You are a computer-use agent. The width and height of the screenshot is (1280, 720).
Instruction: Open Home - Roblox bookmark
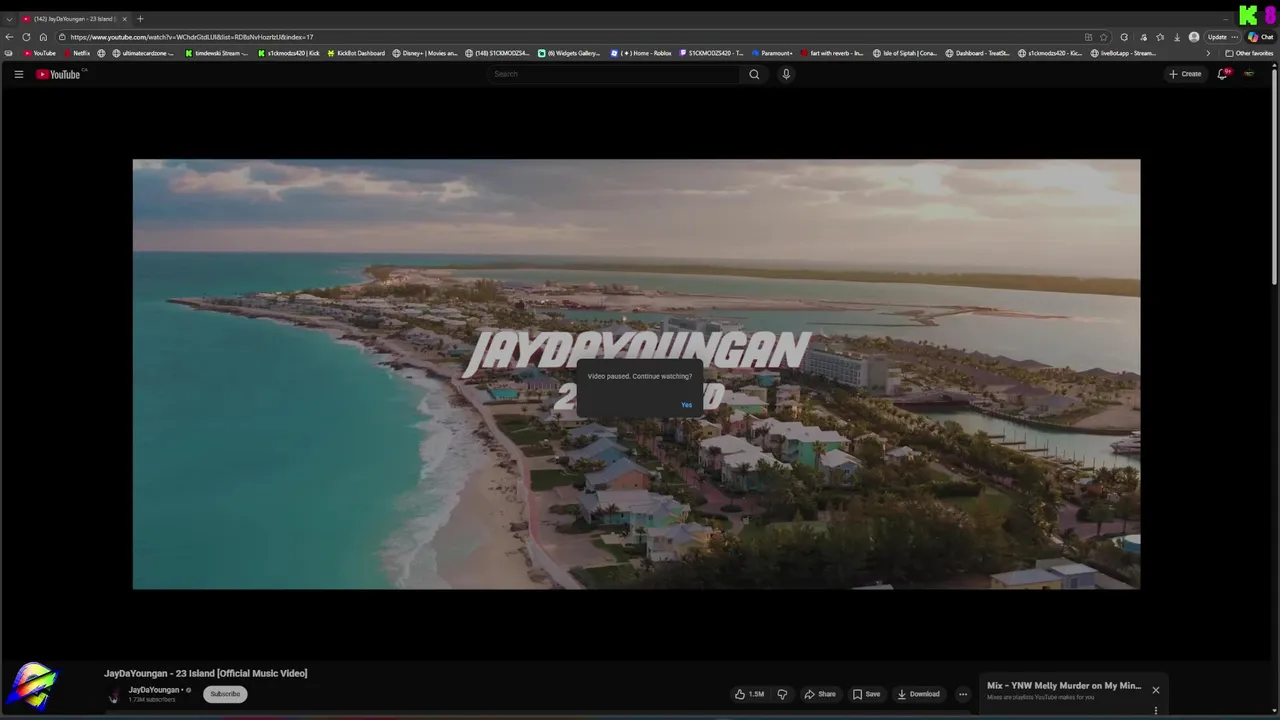click(x=641, y=53)
